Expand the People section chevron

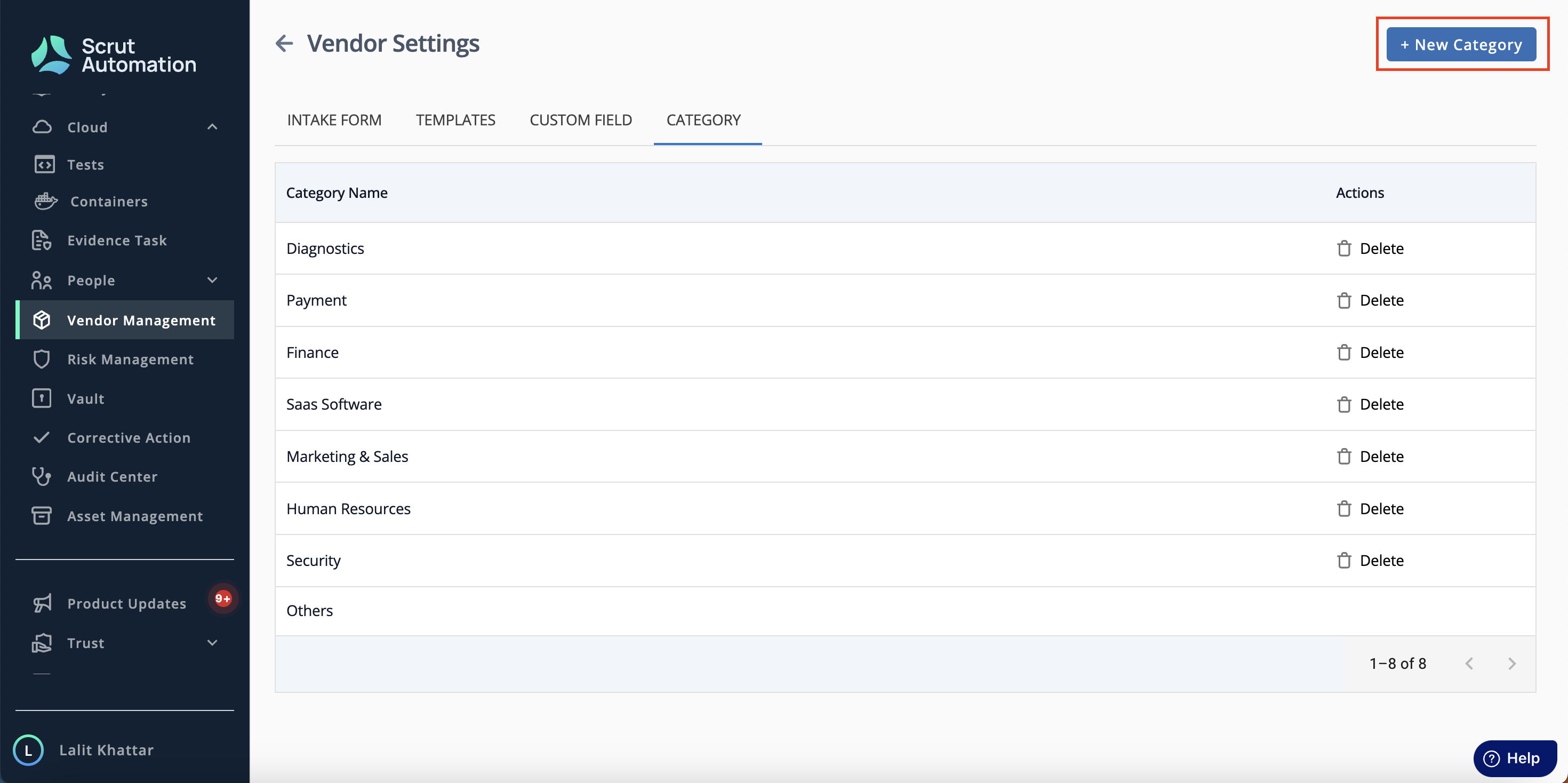click(212, 280)
